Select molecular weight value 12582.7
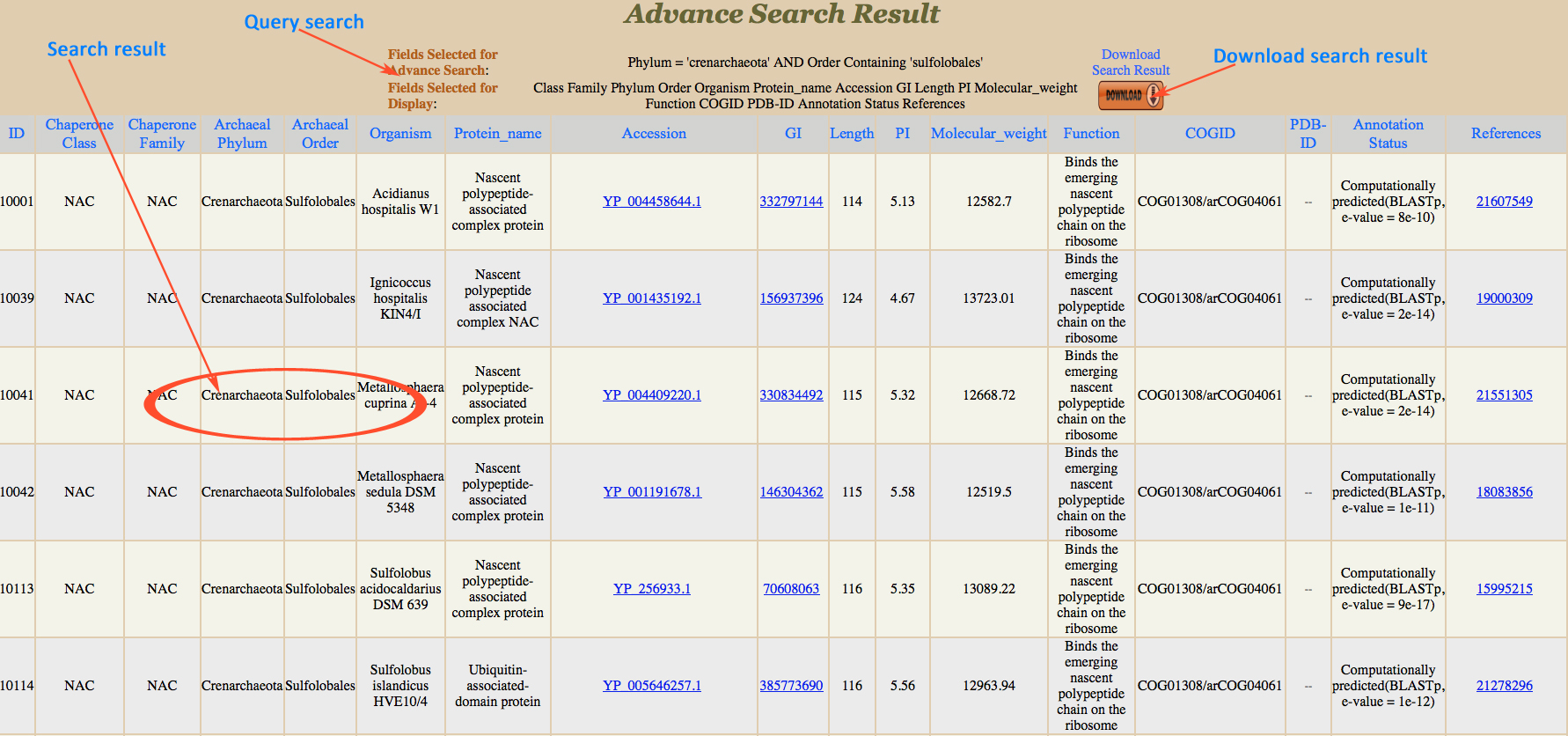This screenshot has width=1568, height=736. pyautogui.click(x=989, y=202)
